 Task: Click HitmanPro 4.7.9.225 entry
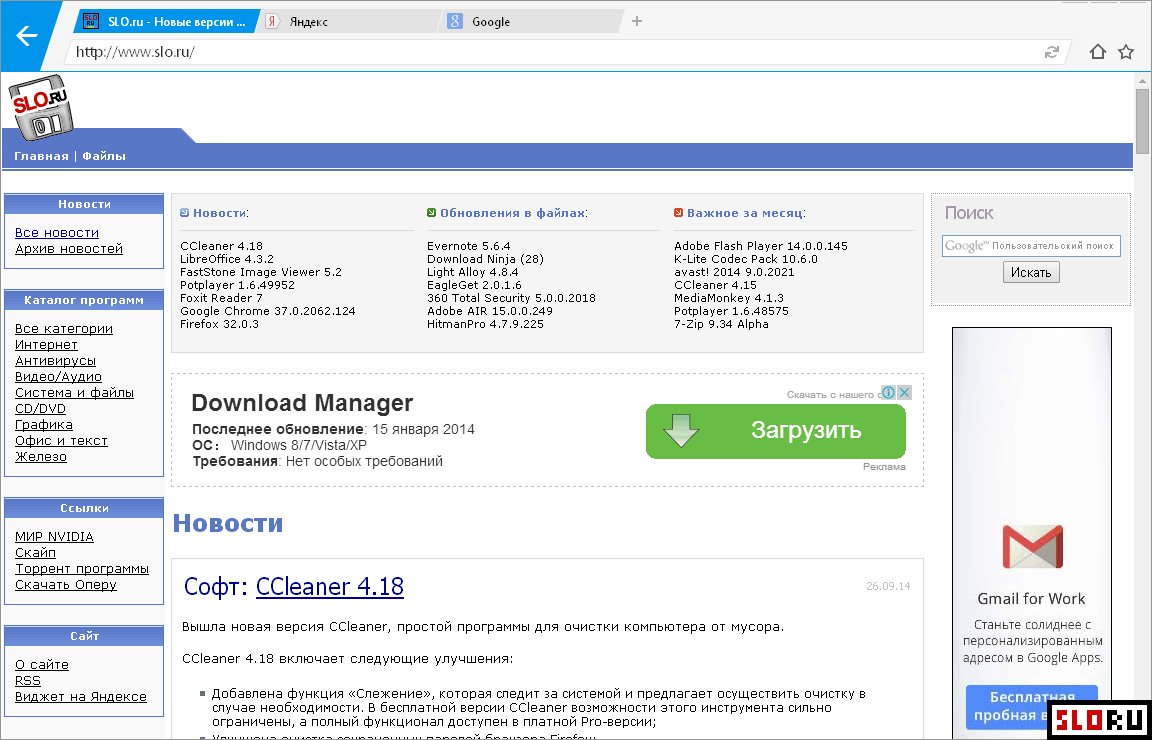(x=485, y=324)
